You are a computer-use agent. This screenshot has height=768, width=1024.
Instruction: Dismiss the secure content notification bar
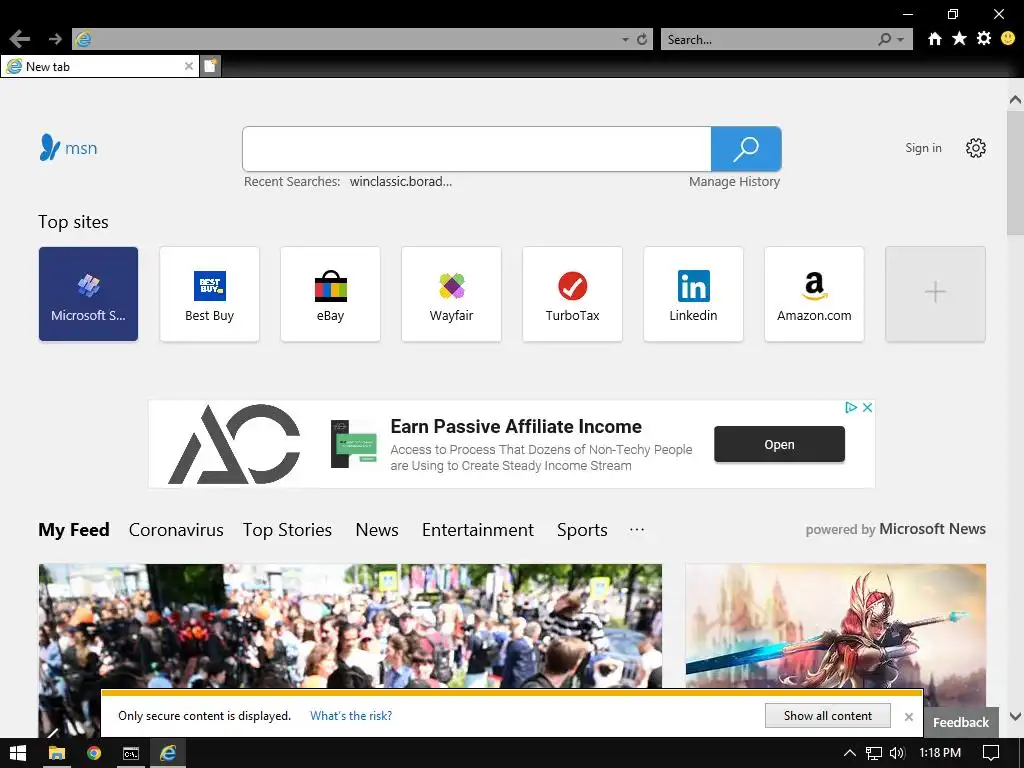[908, 716]
